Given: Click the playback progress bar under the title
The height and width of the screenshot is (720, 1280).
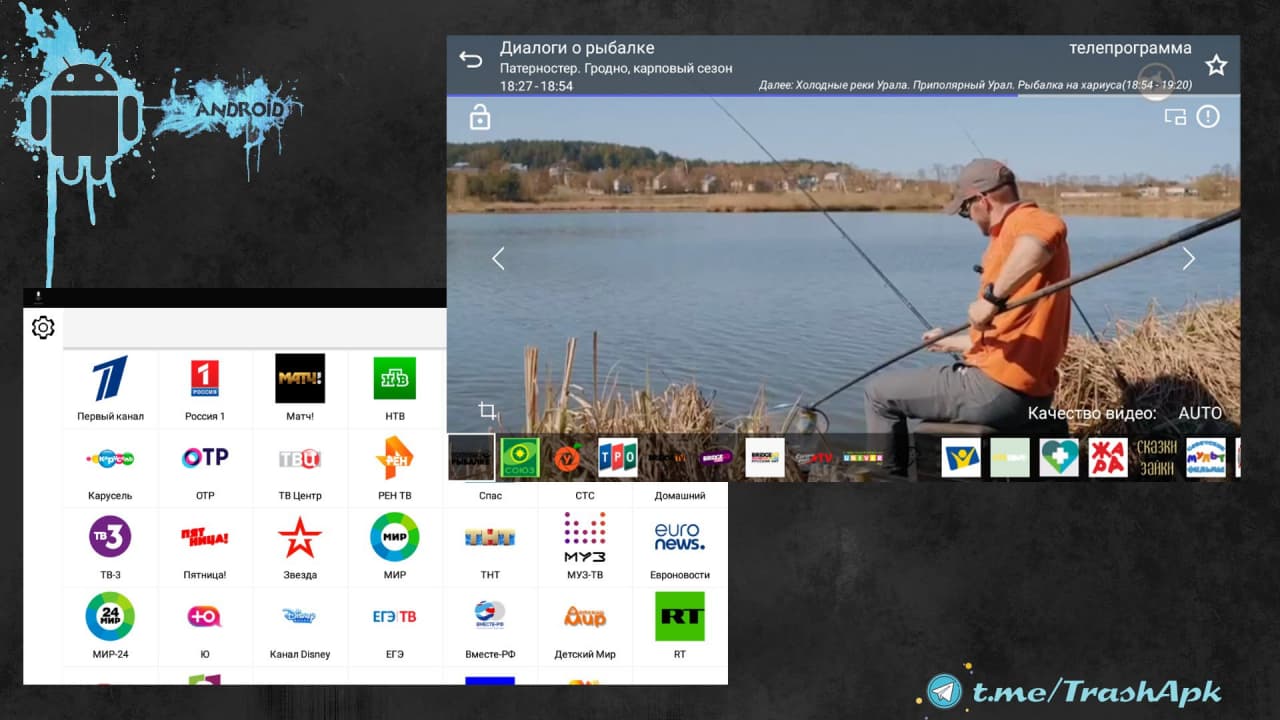Looking at the screenshot, I should (843, 96).
